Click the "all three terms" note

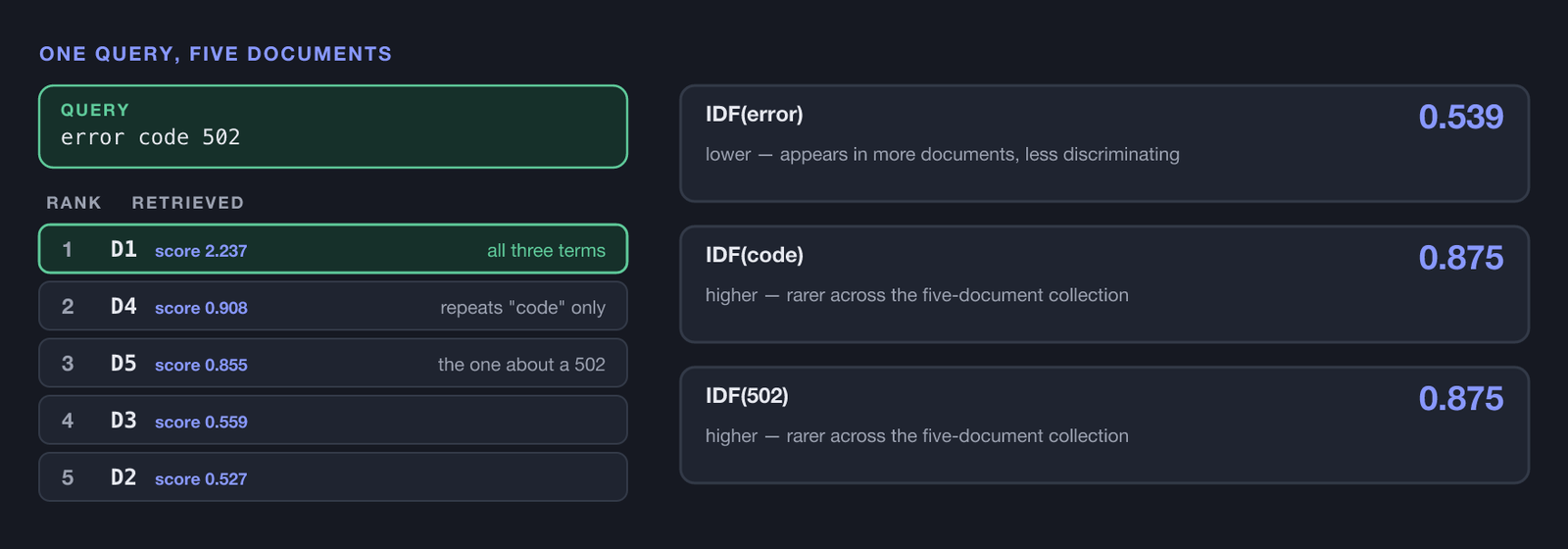(x=546, y=250)
